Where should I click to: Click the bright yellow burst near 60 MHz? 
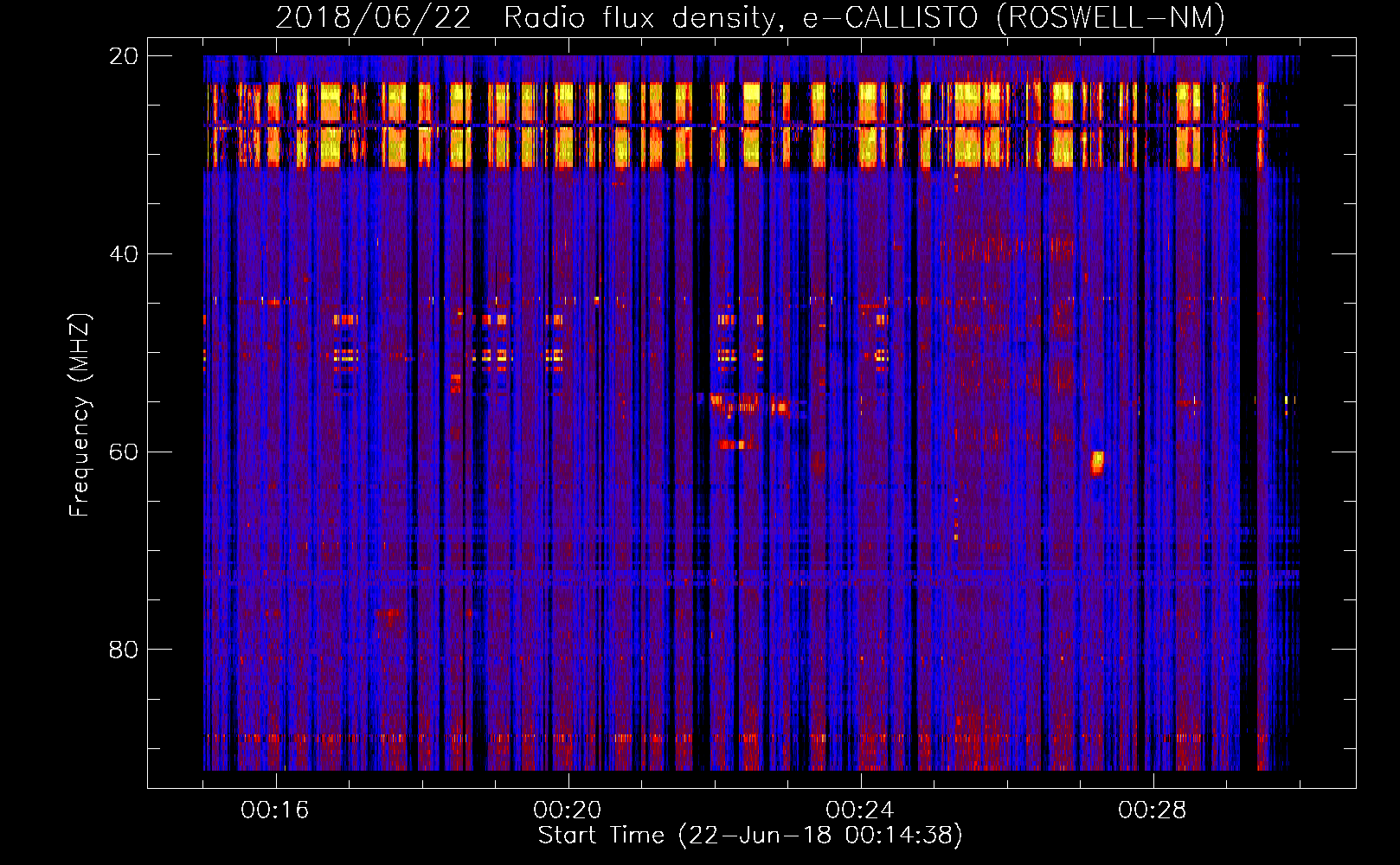tap(1097, 462)
